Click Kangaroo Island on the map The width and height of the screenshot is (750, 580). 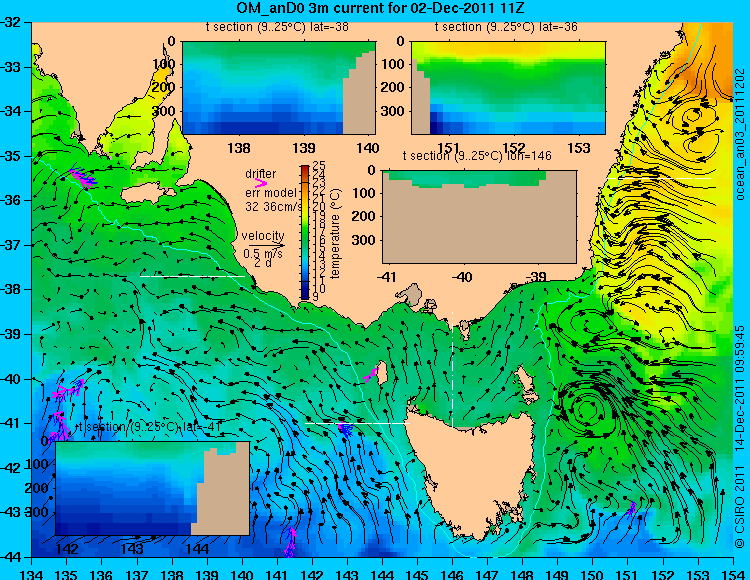coord(147,194)
